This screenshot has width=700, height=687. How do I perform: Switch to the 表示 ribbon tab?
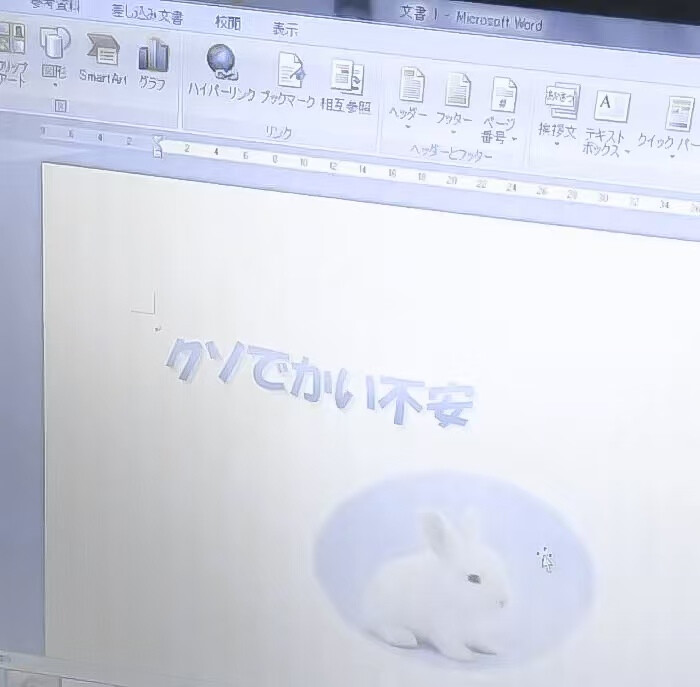tap(286, 29)
